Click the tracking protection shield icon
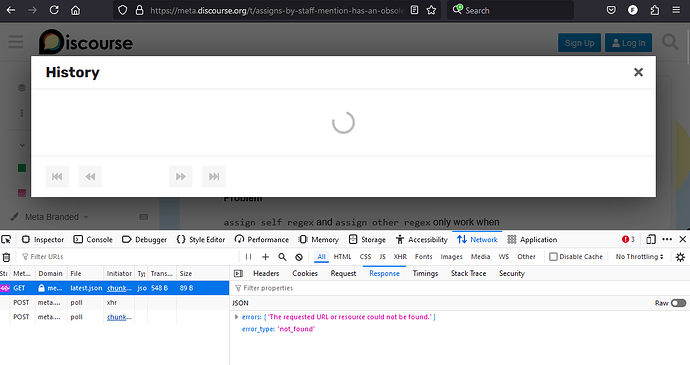 [123, 10]
